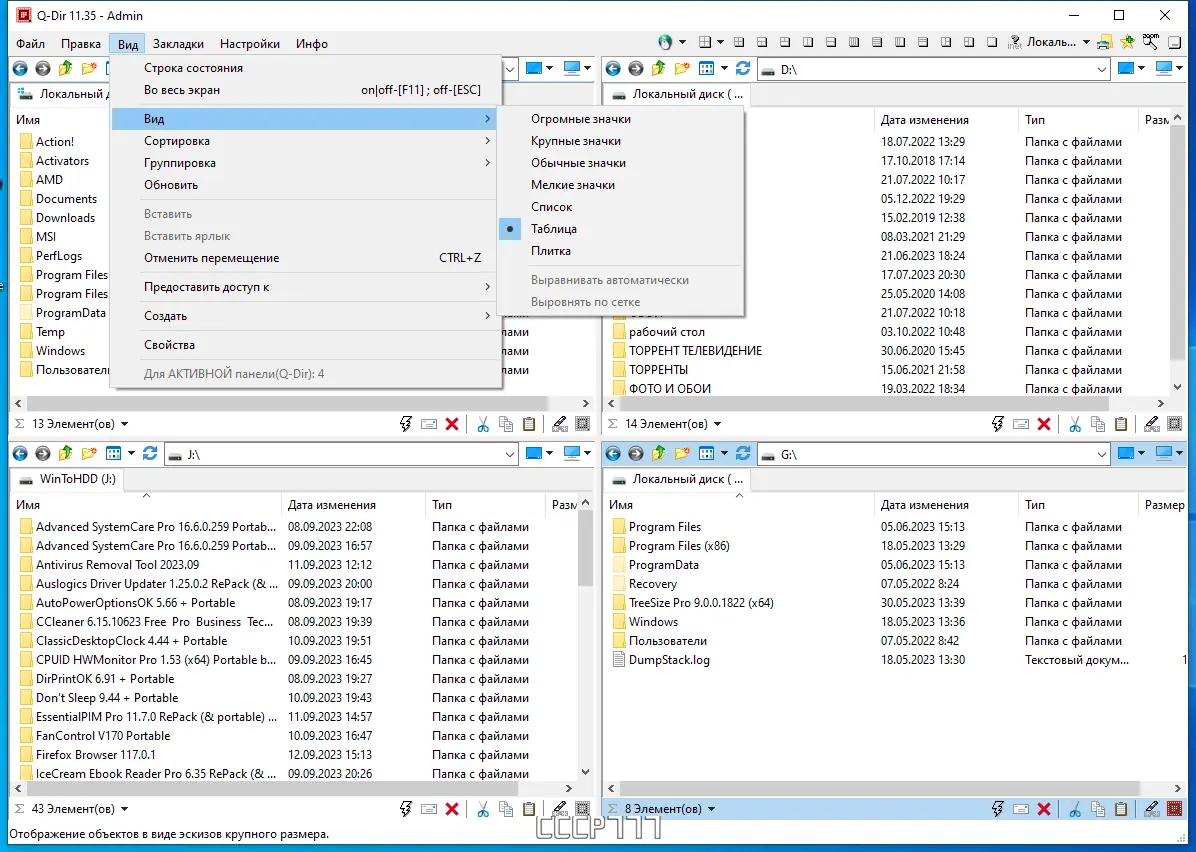This screenshot has height=852, width=1196.
Task: Select the checked Таблица view option
Action: [x=554, y=229]
